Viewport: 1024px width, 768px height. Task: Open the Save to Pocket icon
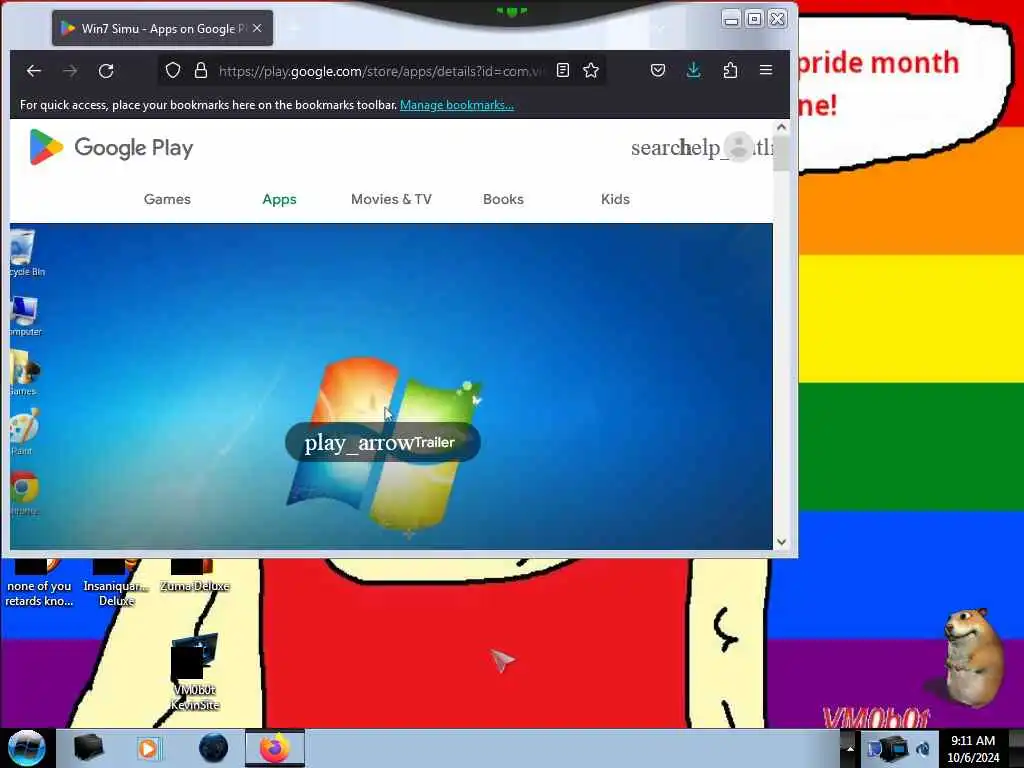pos(658,71)
